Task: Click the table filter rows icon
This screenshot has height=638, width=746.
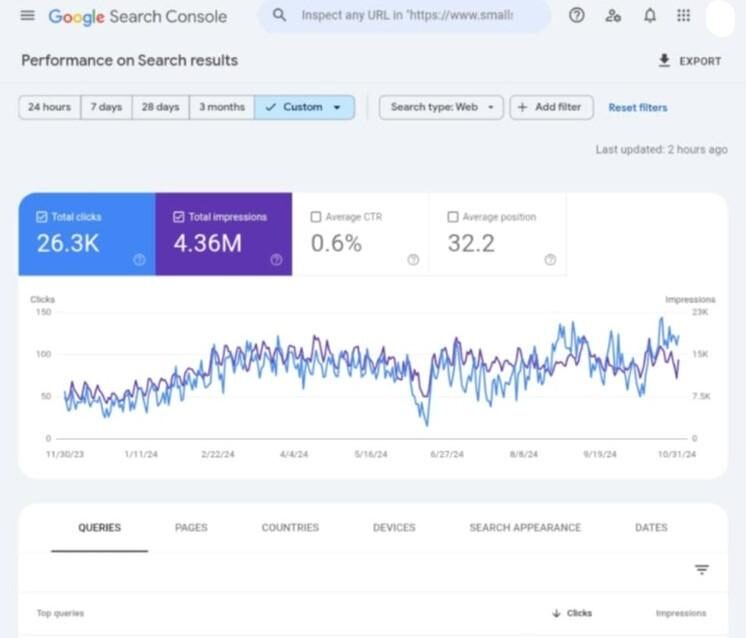Action: [x=702, y=569]
